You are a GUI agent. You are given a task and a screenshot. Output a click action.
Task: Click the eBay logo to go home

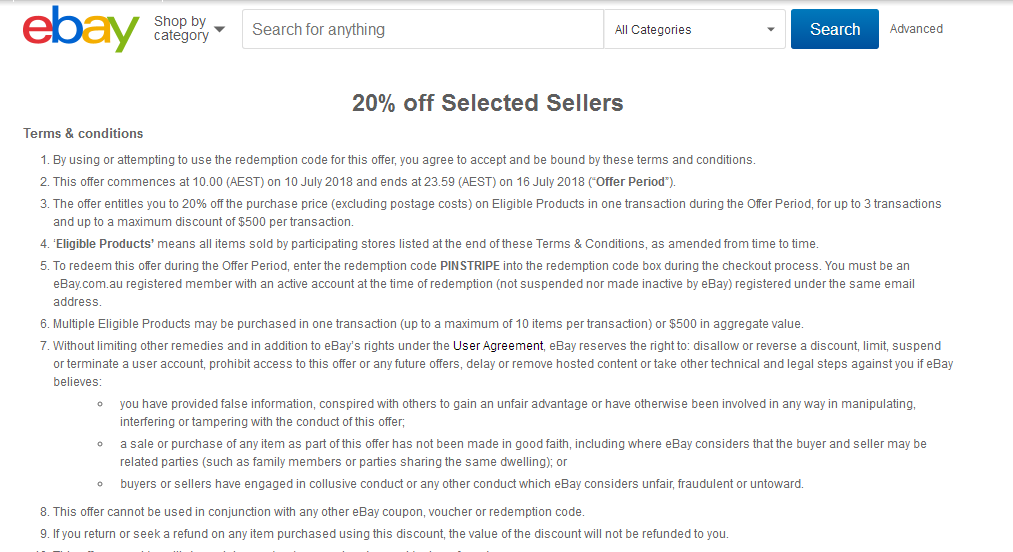tap(81, 29)
